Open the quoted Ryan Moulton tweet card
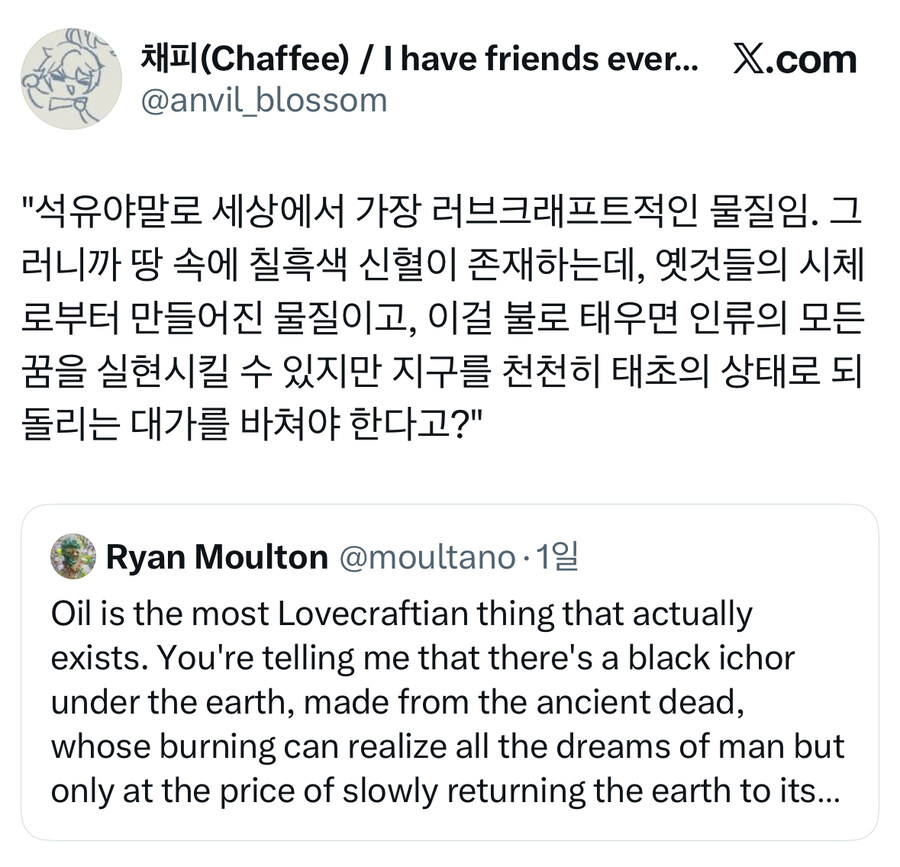 450,670
